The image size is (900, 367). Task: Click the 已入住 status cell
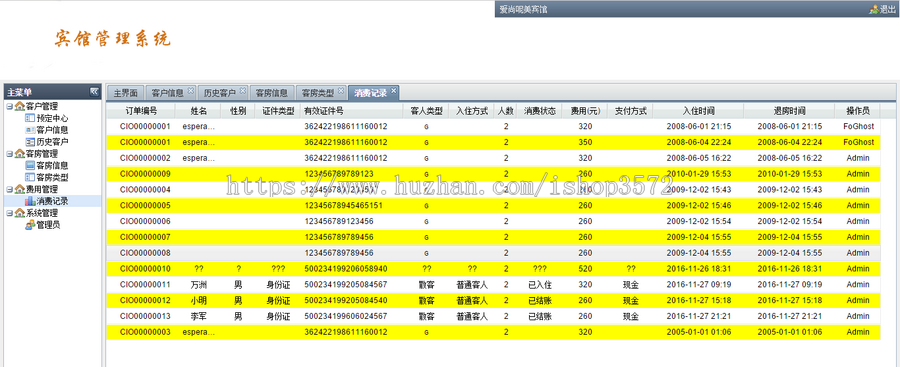point(540,284)
